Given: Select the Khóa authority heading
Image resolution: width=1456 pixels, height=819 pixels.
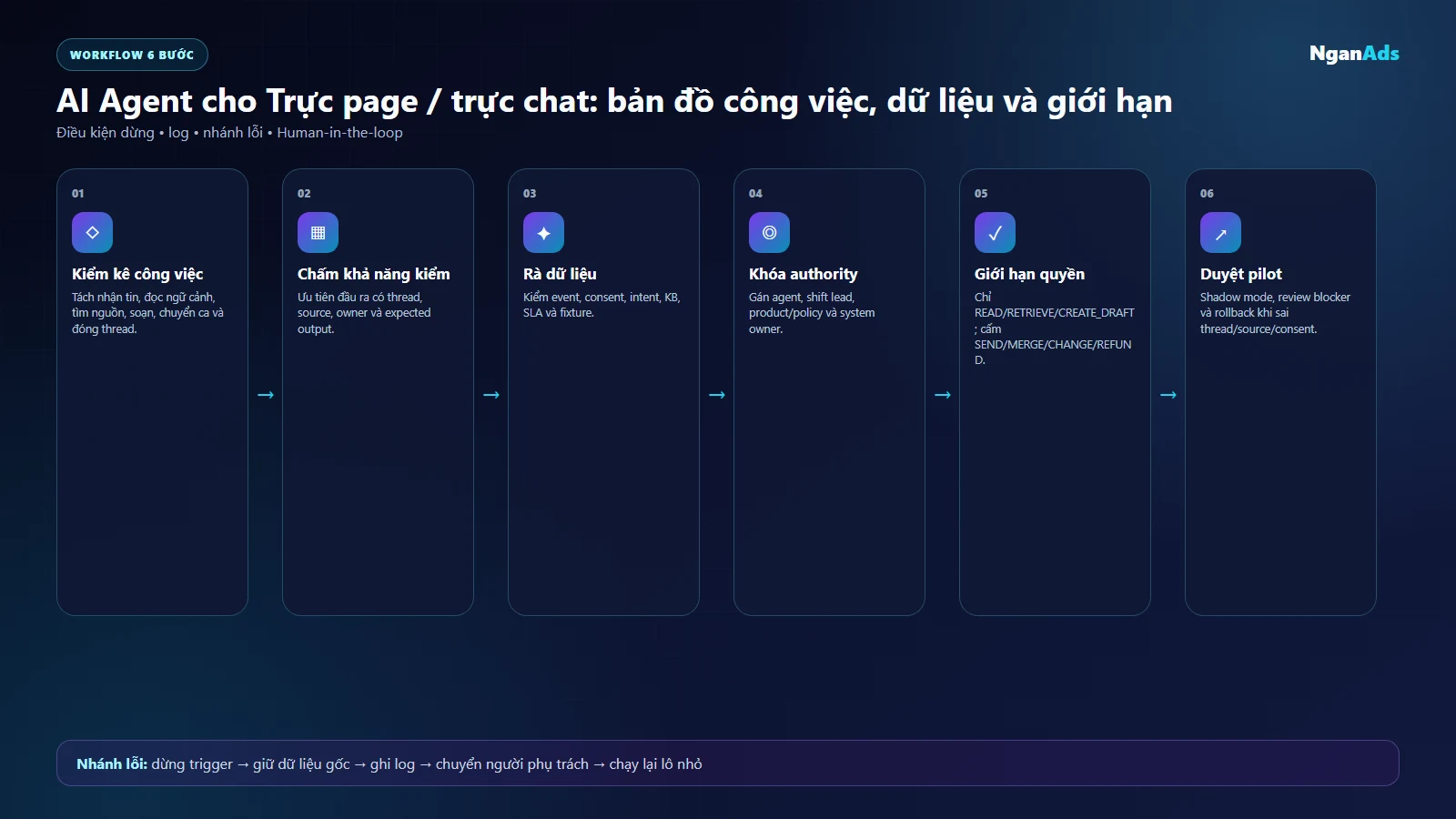Looking at the screenshot, I should click(x=804, y=274).
